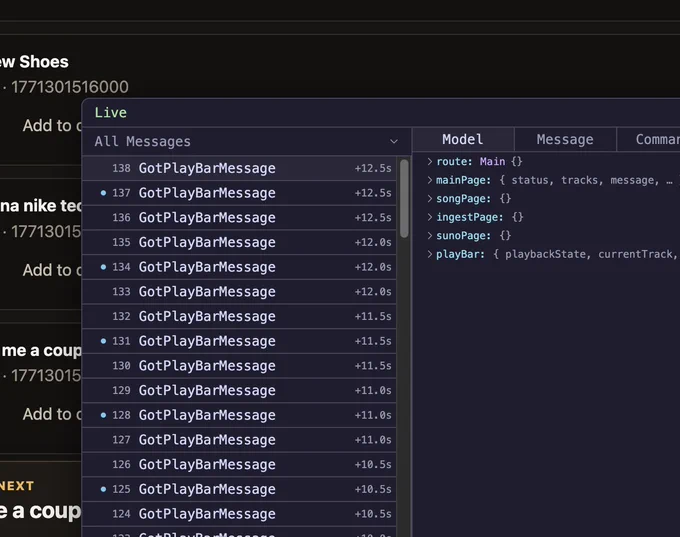
Task: Select message 124 GotPlayBarMessage
Action: pos(239,514)
